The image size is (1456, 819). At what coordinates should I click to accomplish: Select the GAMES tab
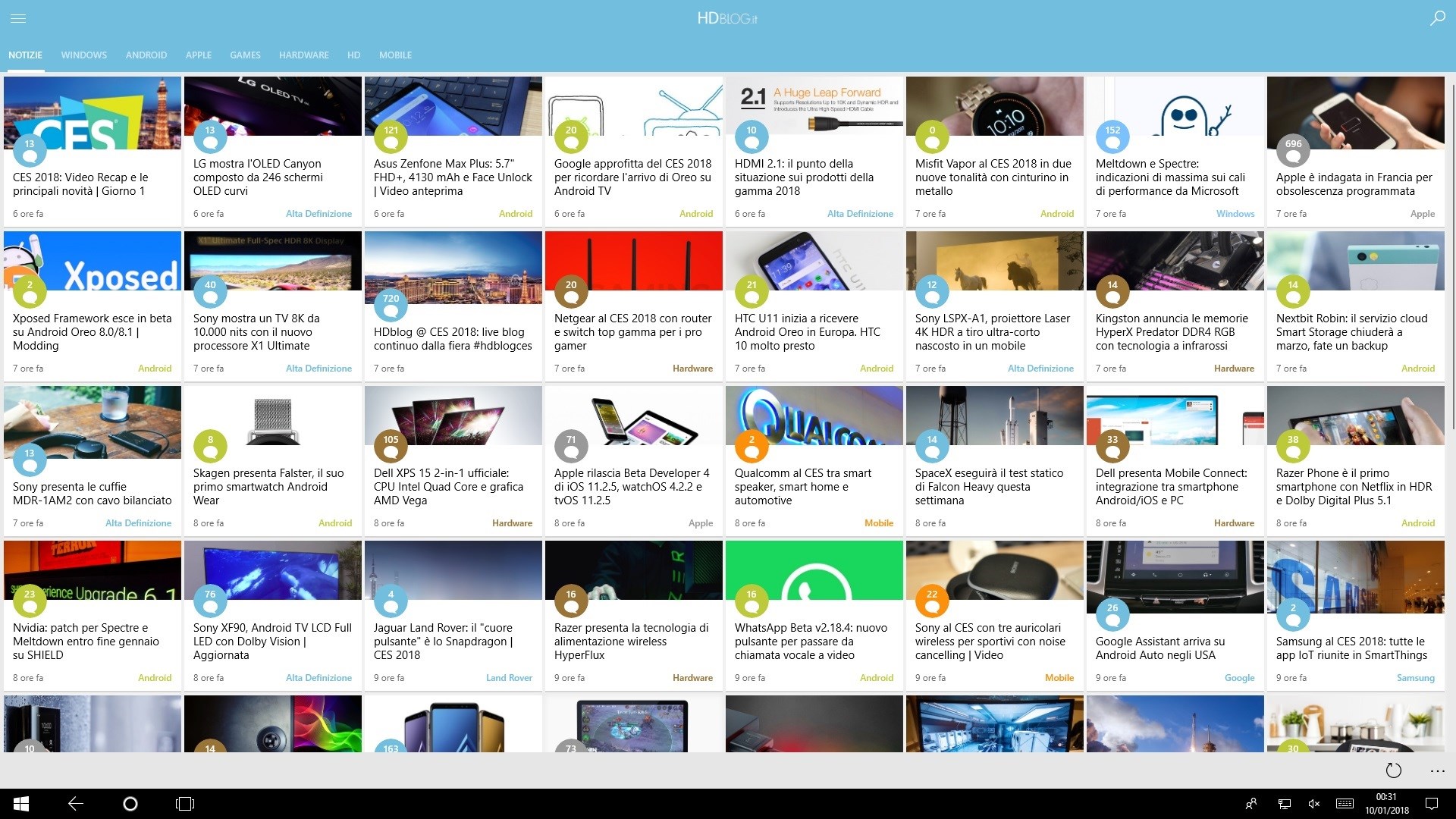point(245,55)
